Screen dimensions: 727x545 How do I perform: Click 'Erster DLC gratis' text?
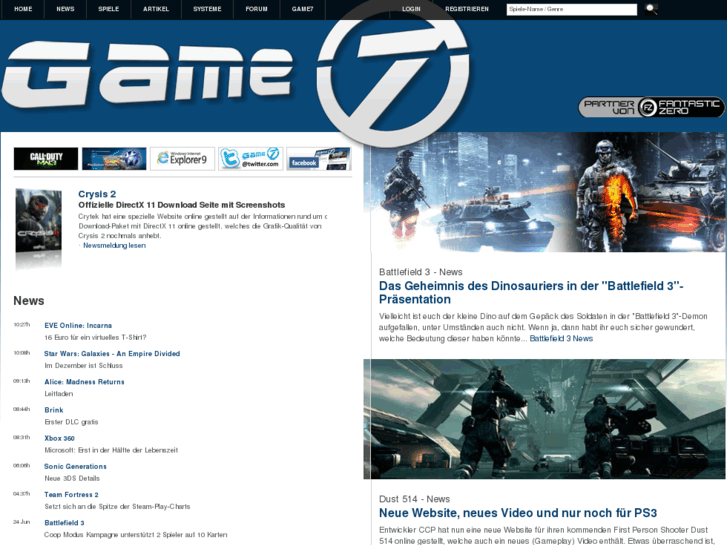tap(71, 422)
